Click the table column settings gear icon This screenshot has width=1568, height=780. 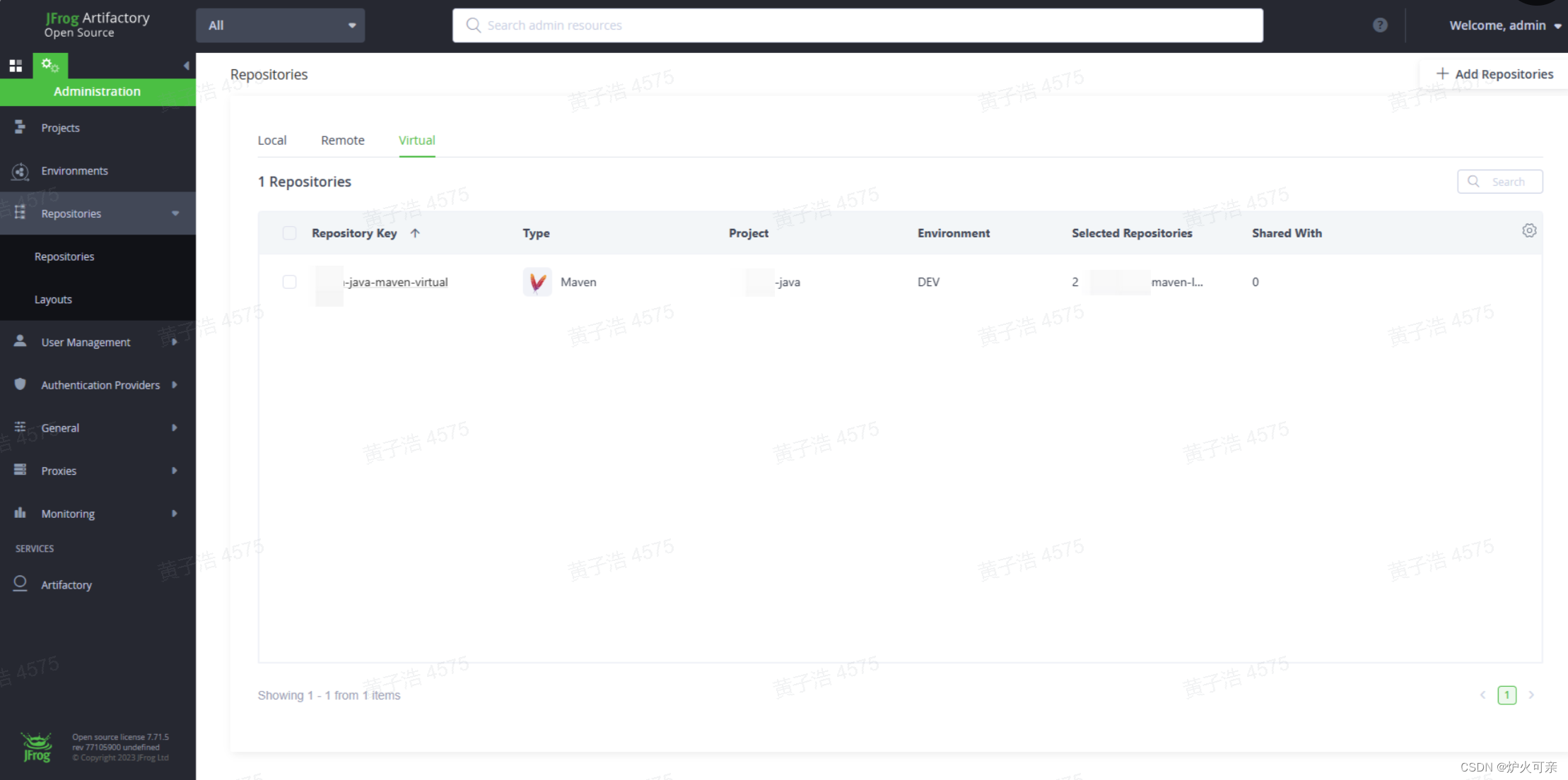tap(1529, 231)
